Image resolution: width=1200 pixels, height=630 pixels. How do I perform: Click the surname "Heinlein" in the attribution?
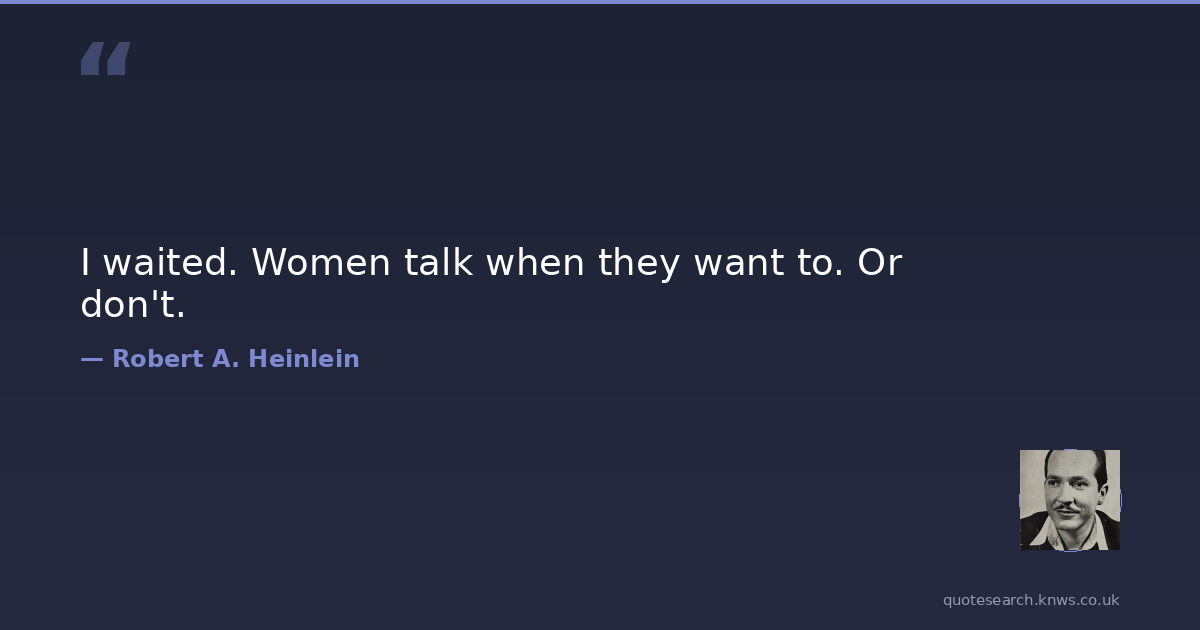pos(303,359)
